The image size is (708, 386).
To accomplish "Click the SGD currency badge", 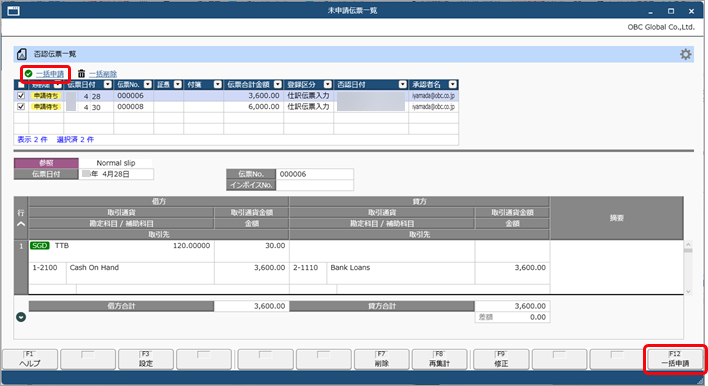I will point(40,246).
